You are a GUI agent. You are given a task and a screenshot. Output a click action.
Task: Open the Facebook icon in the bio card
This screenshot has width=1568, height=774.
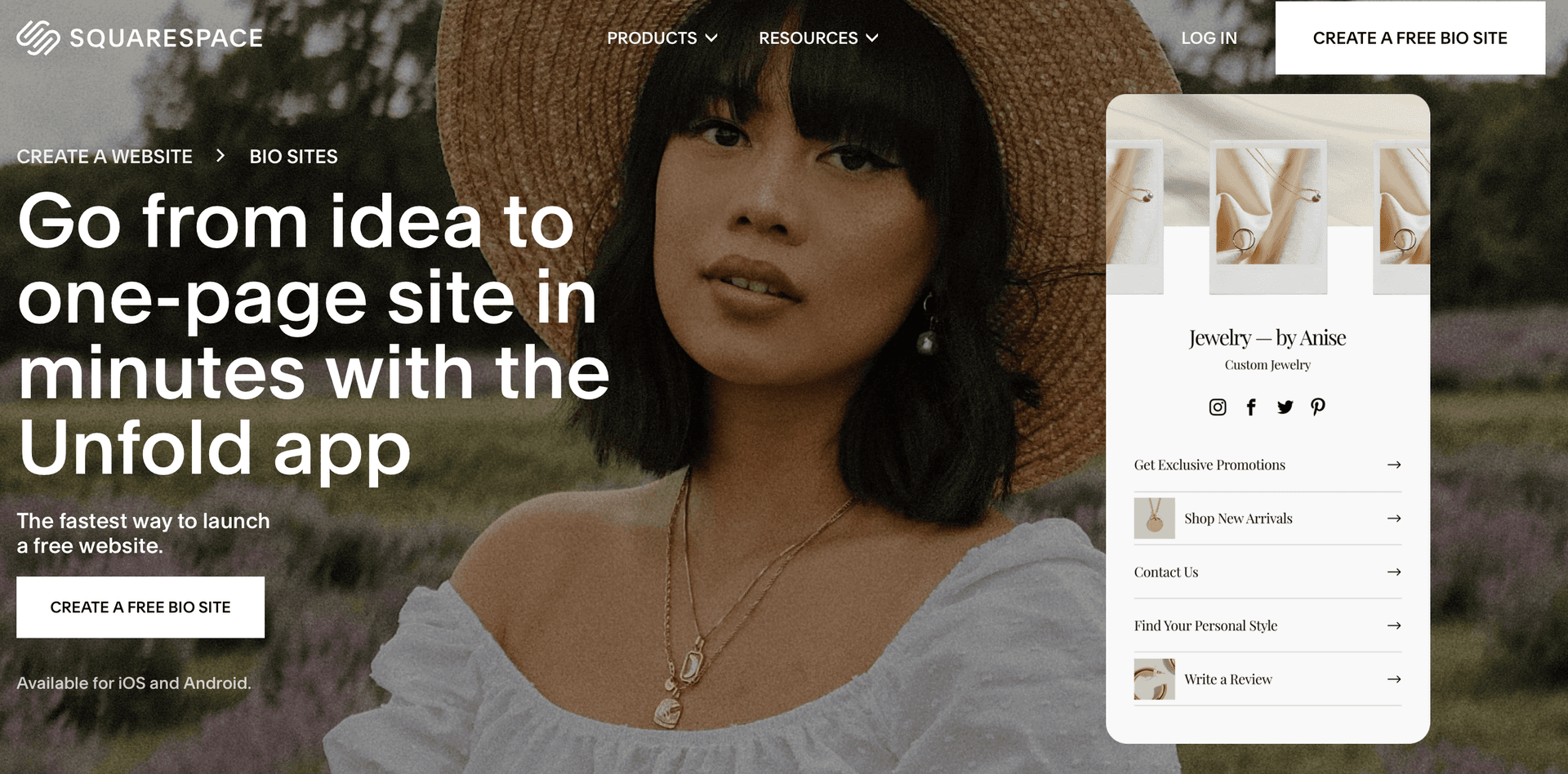(x=1250, y=407)
